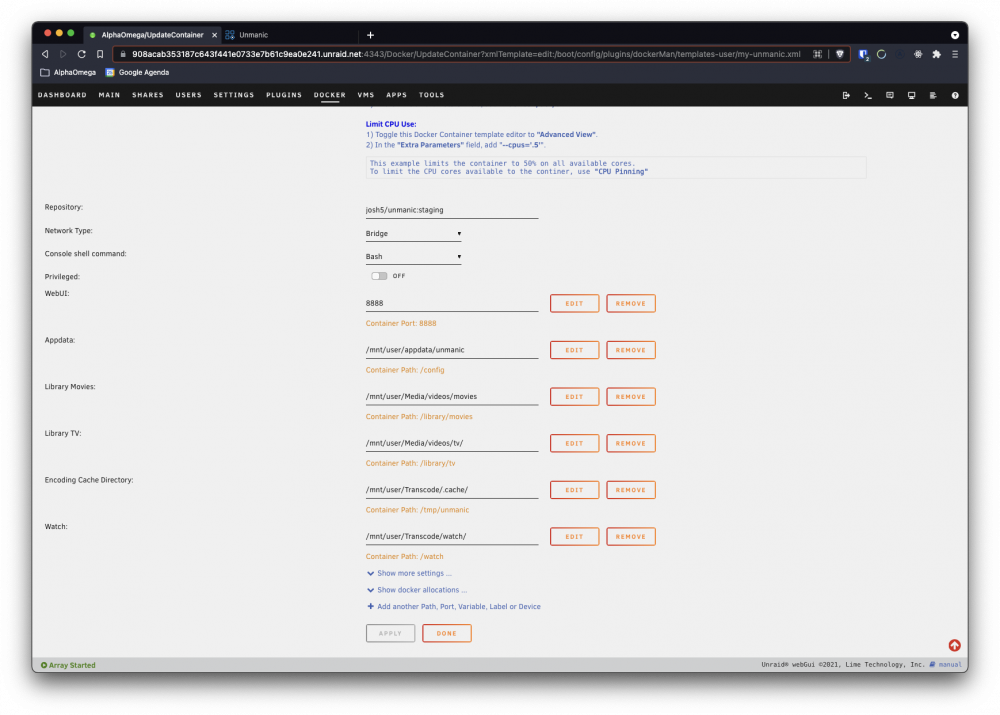
Task: Click the Repository input field
Action: [452, 210]
